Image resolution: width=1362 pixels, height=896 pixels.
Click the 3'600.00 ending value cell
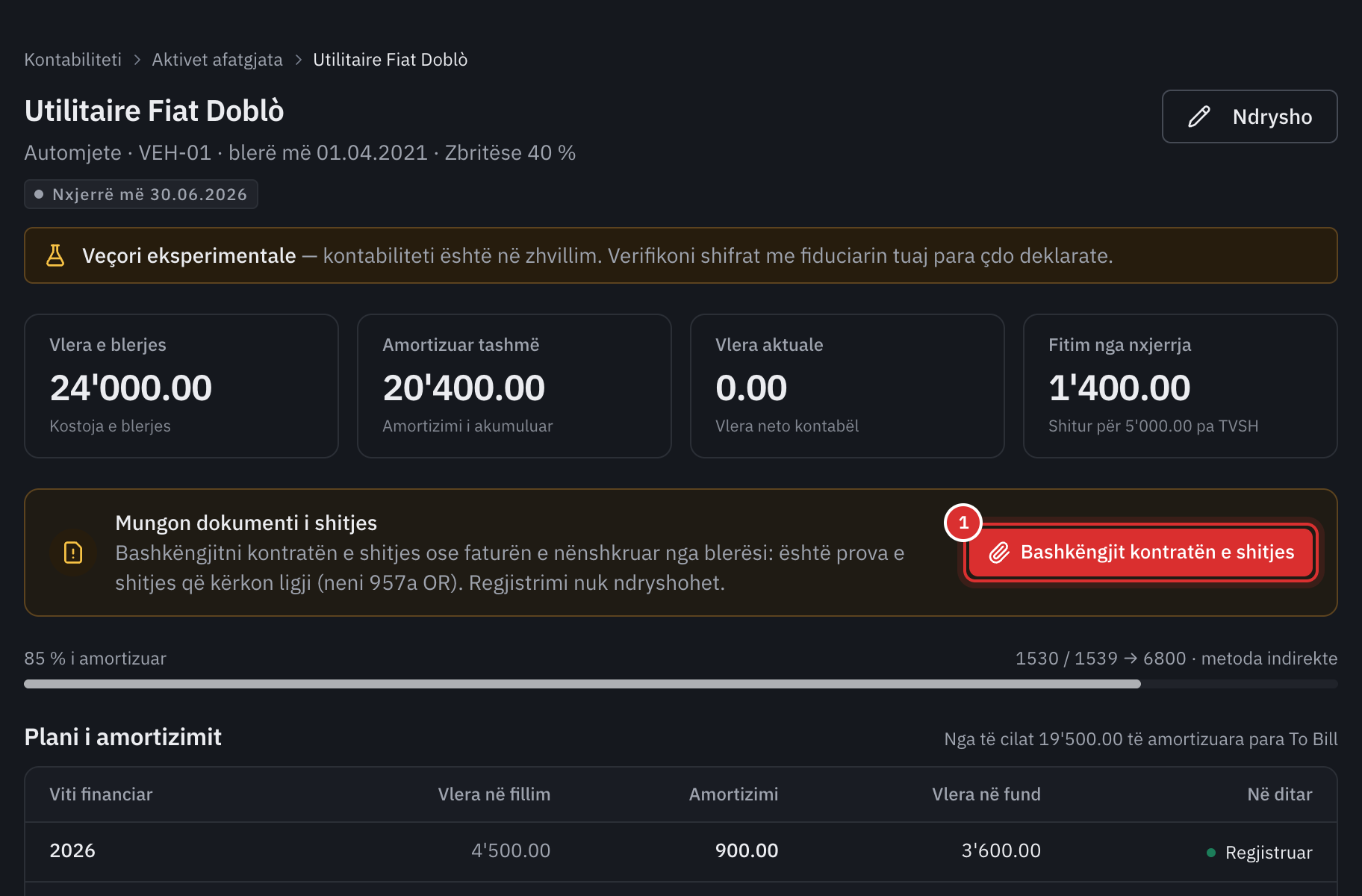(x=1001, y=850)
